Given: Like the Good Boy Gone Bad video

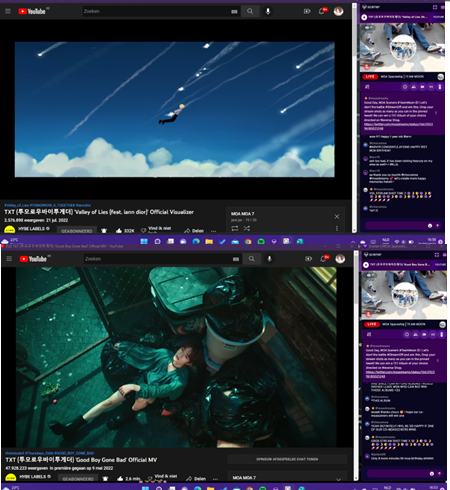Looking at the screenshot, I should pyautogui.click(x=128, y=479).
